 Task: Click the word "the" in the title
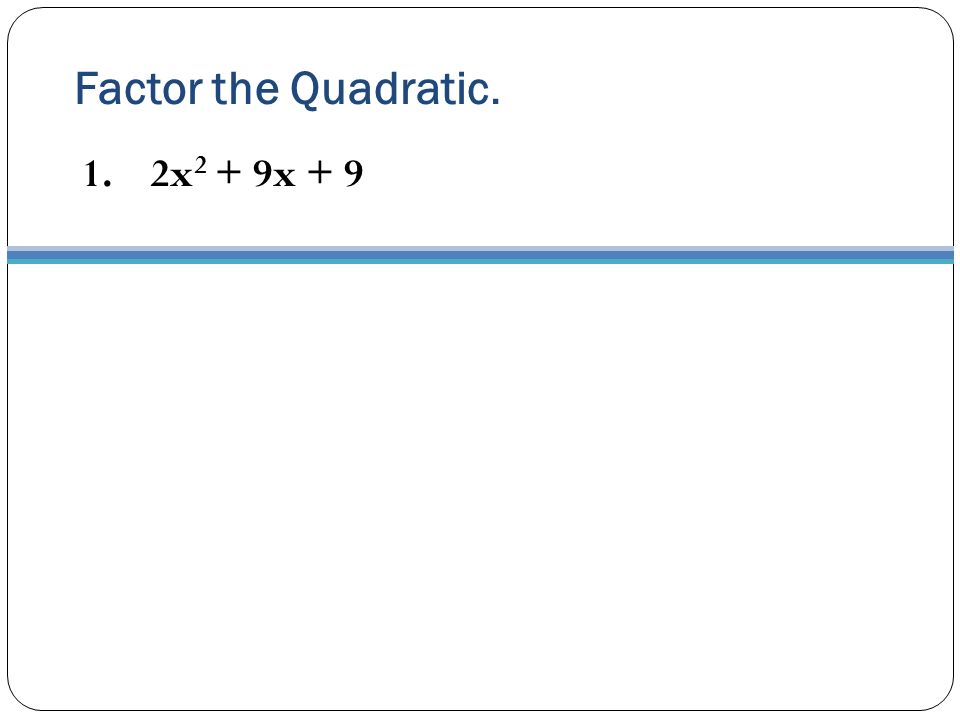[x=245, y=88]
